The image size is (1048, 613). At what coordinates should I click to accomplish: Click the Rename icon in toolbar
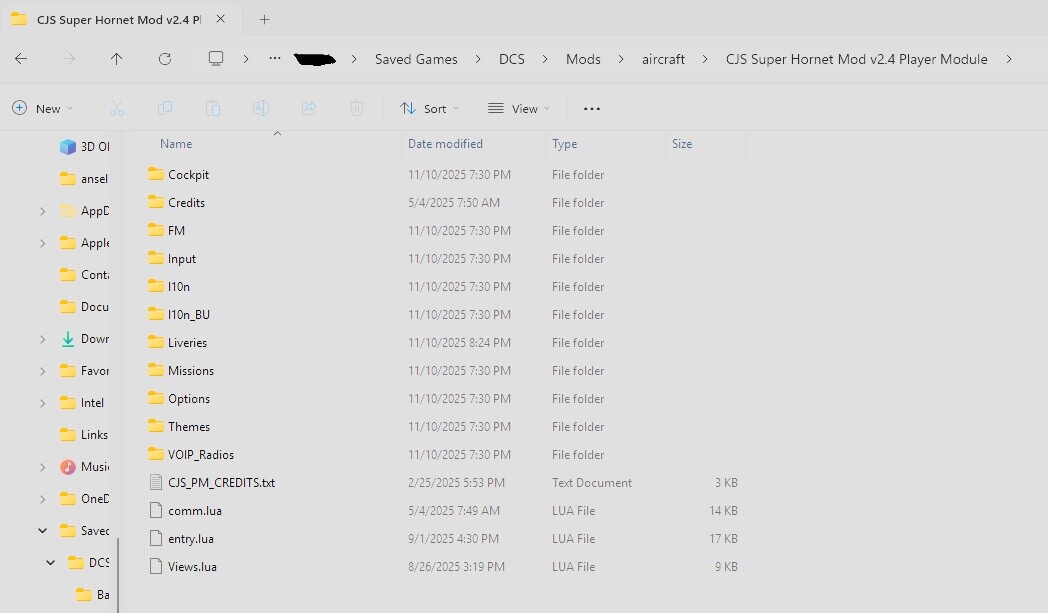click(261, 108)
